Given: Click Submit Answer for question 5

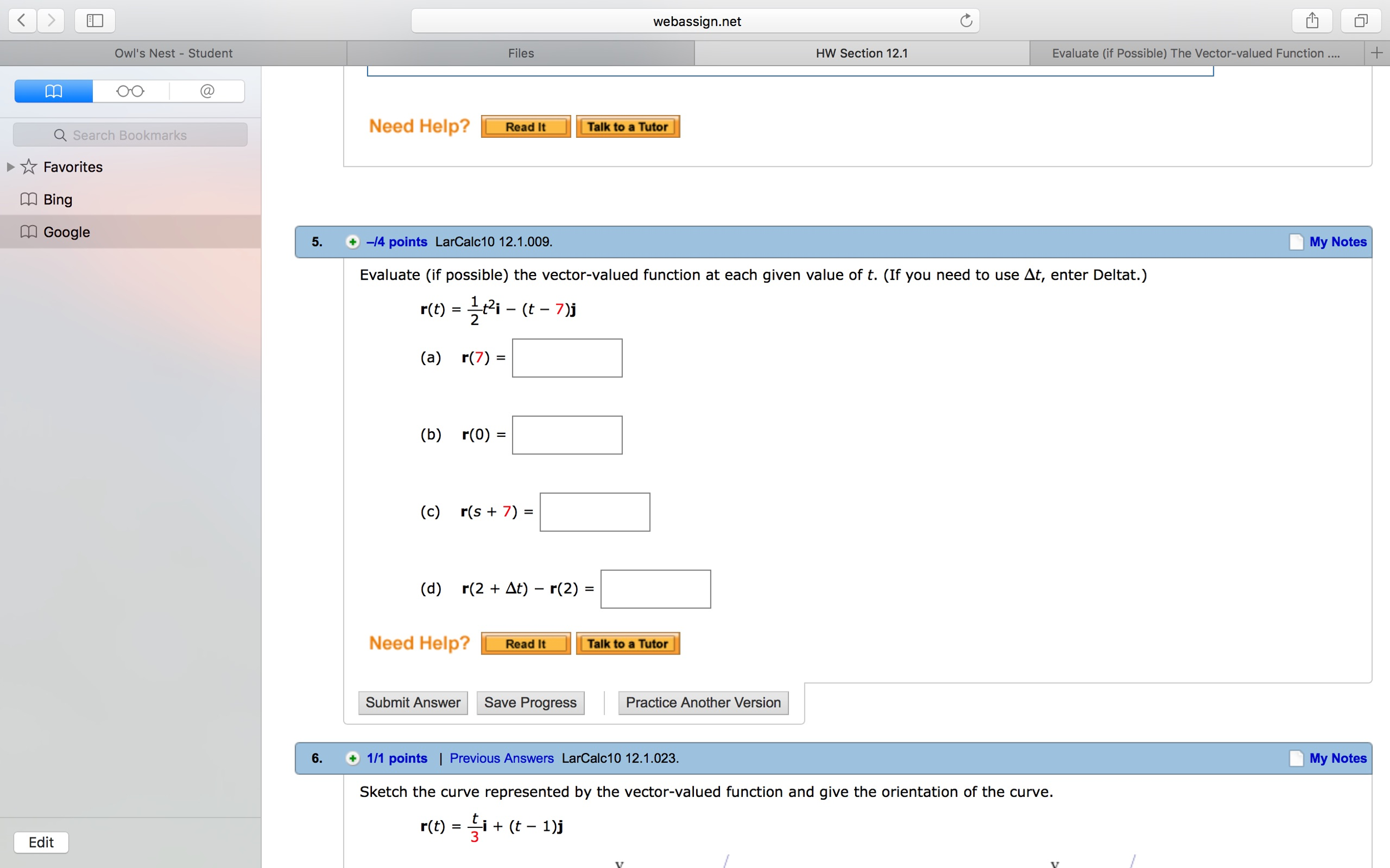Looking at the screenshot, I should [x=413, y=702].
